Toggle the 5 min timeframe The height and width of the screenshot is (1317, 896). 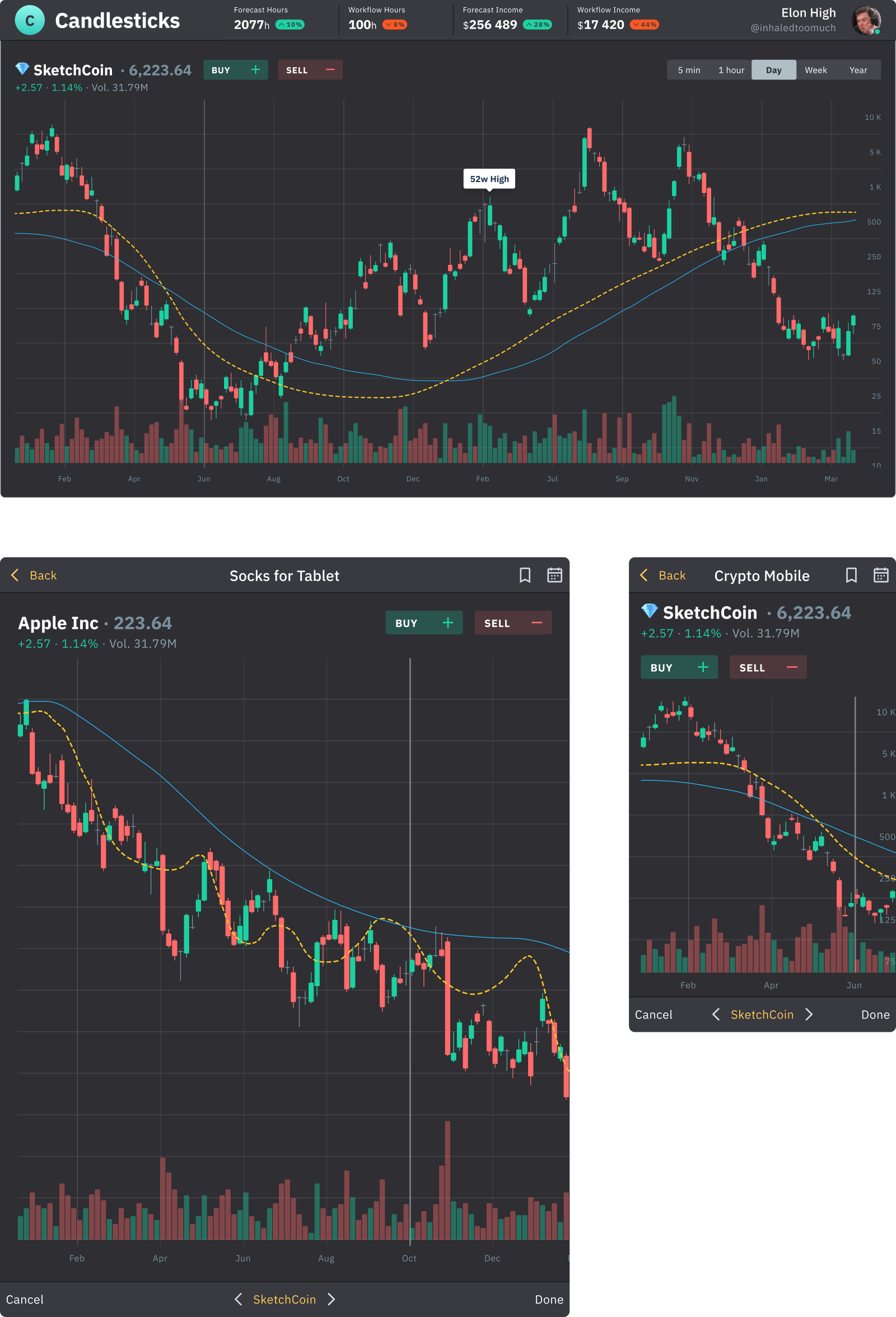(x=689, y=69)
